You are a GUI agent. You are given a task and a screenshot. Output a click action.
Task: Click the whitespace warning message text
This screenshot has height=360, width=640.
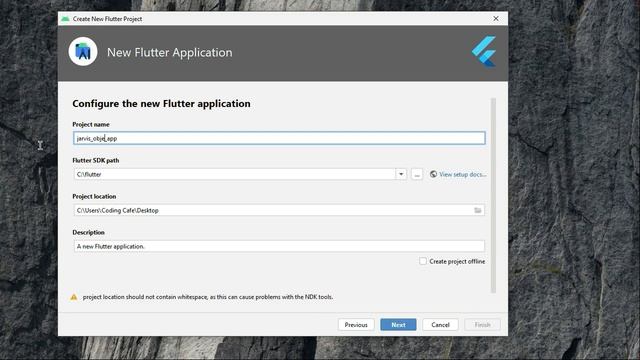click(208, 297)
